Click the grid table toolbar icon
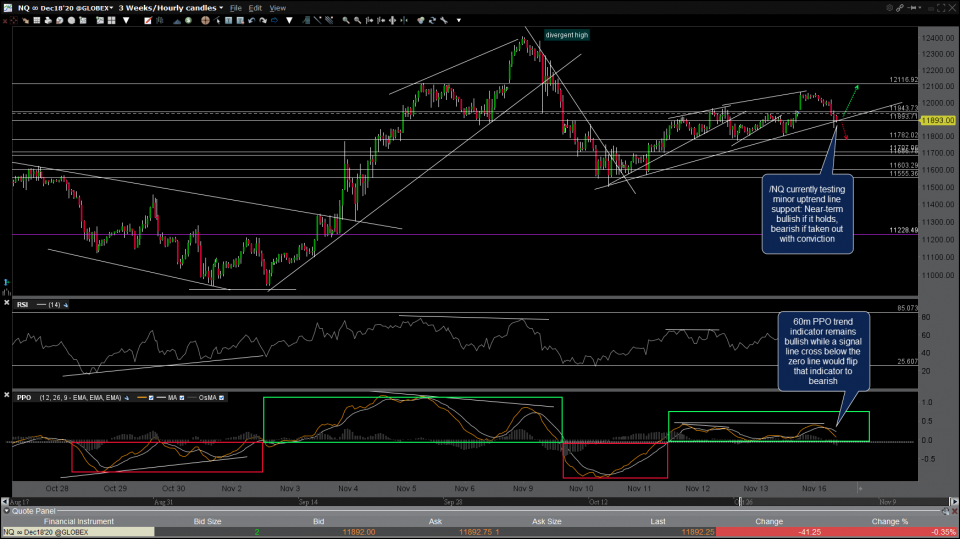The width and height of the screenshot is (960, 539). pos(37,20)
